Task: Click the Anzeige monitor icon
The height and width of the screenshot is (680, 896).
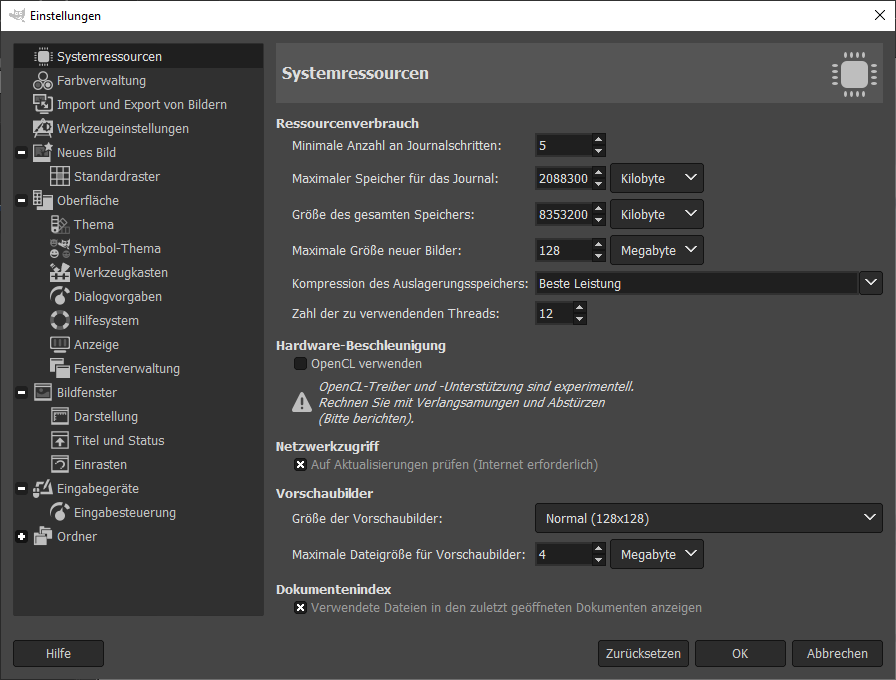Action: click(60, 345)
